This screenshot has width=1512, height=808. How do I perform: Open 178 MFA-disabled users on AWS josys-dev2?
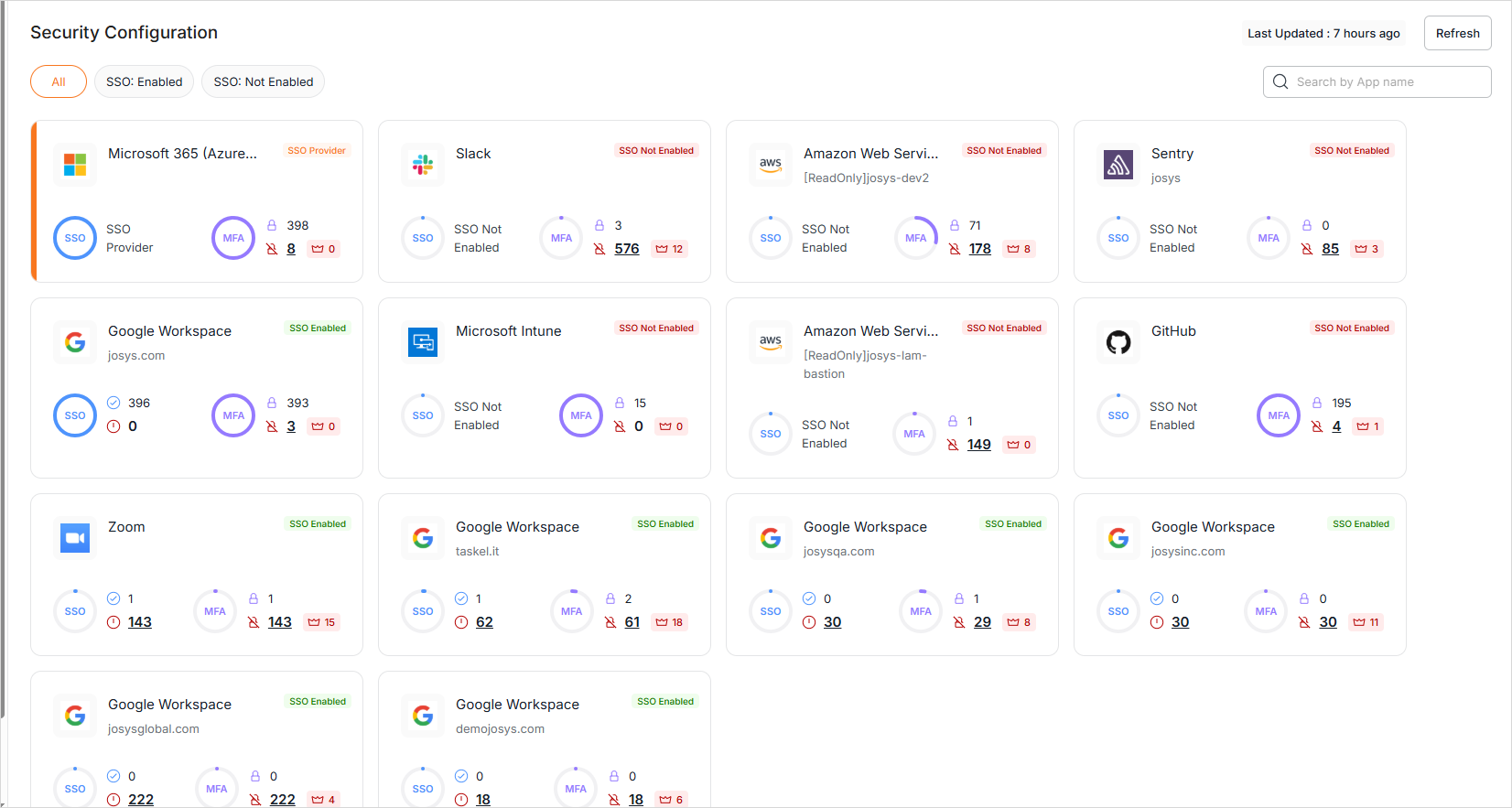tap(980, 249)
